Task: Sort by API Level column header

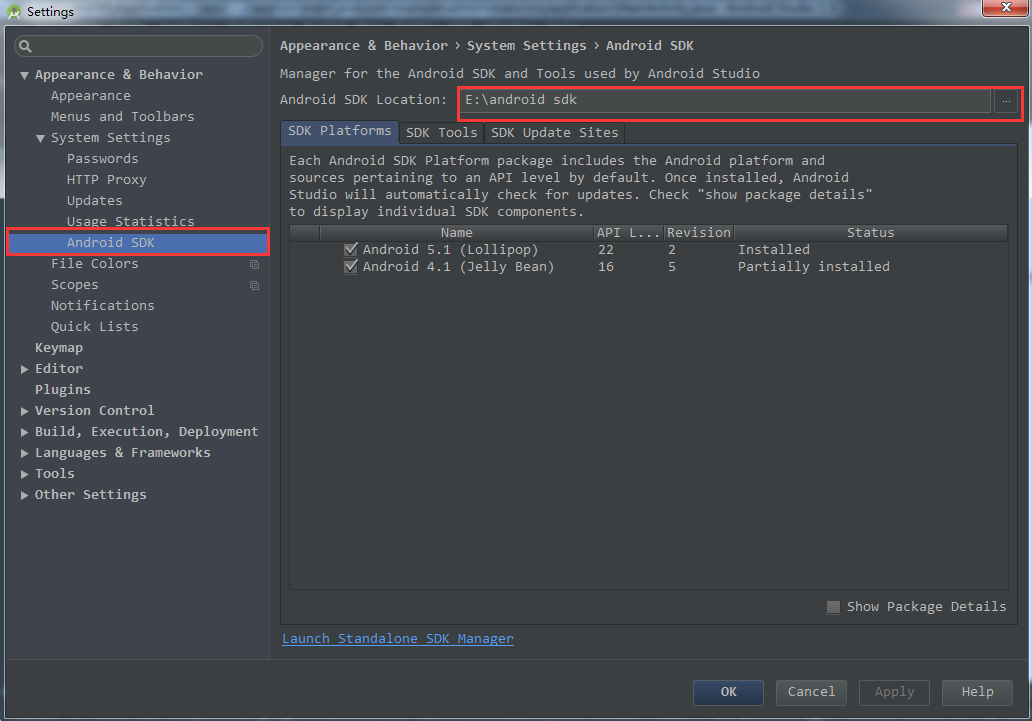Action: coord(629,233)
